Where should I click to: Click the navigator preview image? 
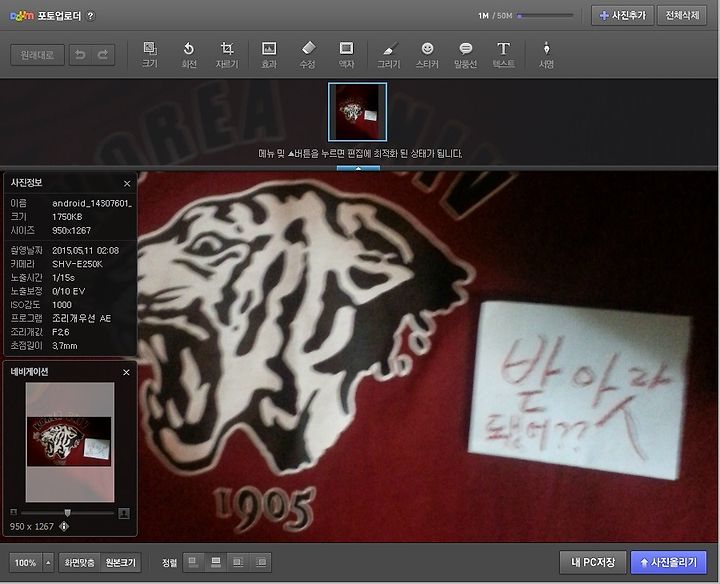69,442
